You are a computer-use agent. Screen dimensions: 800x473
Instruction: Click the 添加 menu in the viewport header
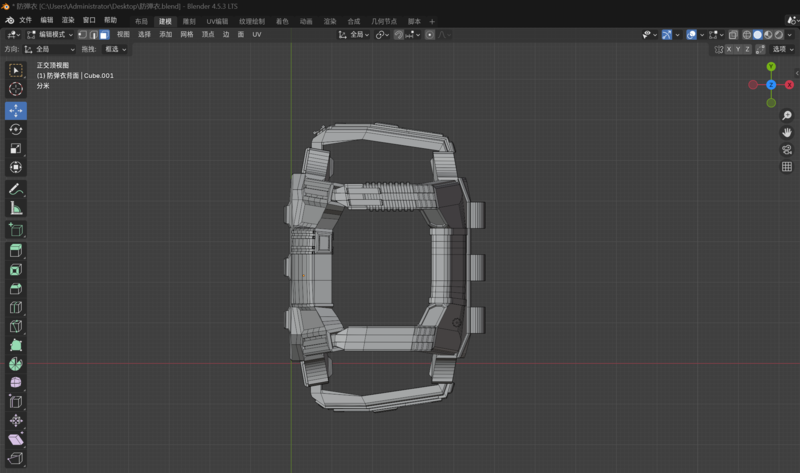click(x=166, y=35)
